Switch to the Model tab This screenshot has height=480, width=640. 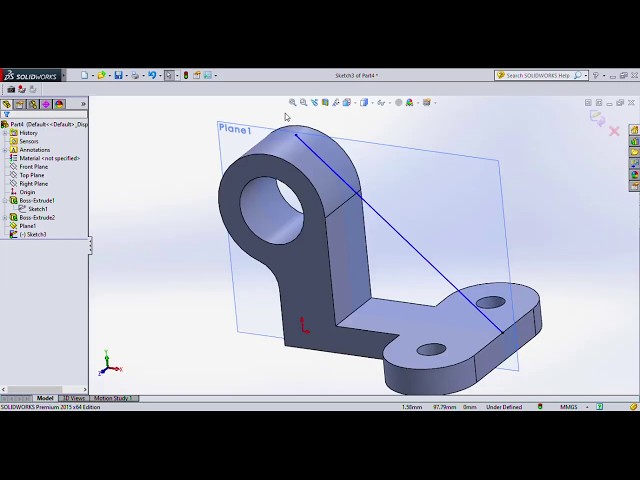(45, 398)
